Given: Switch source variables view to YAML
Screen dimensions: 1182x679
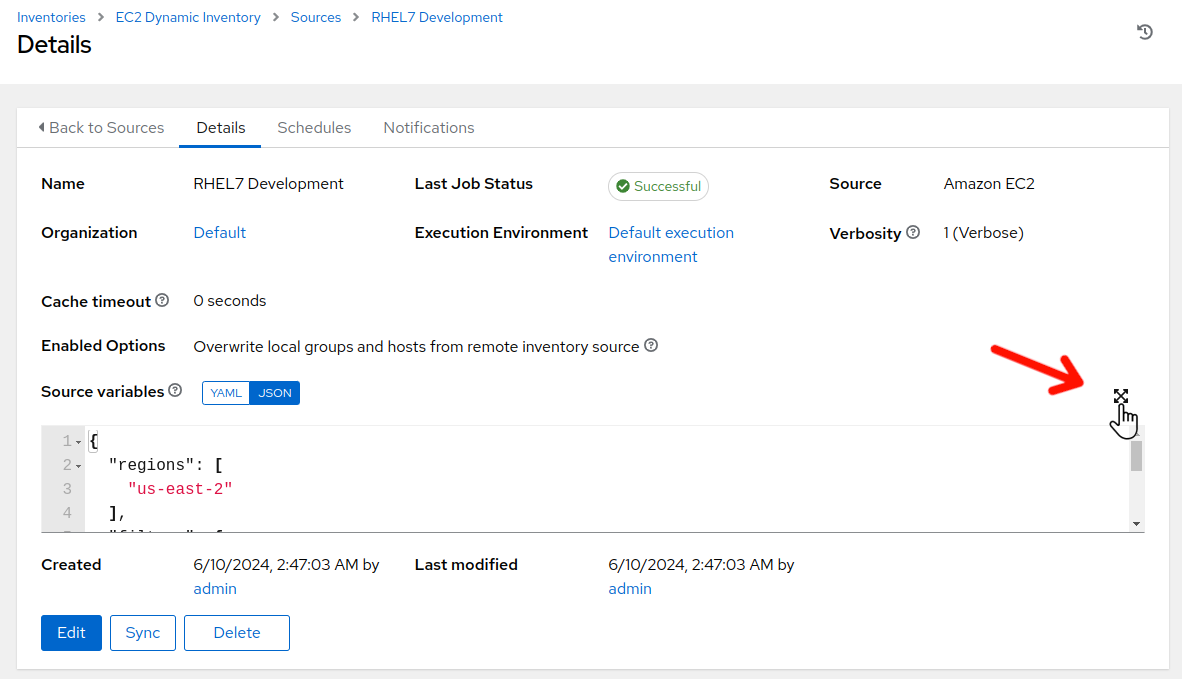Looking at the screenshot, I should (225, 393).
